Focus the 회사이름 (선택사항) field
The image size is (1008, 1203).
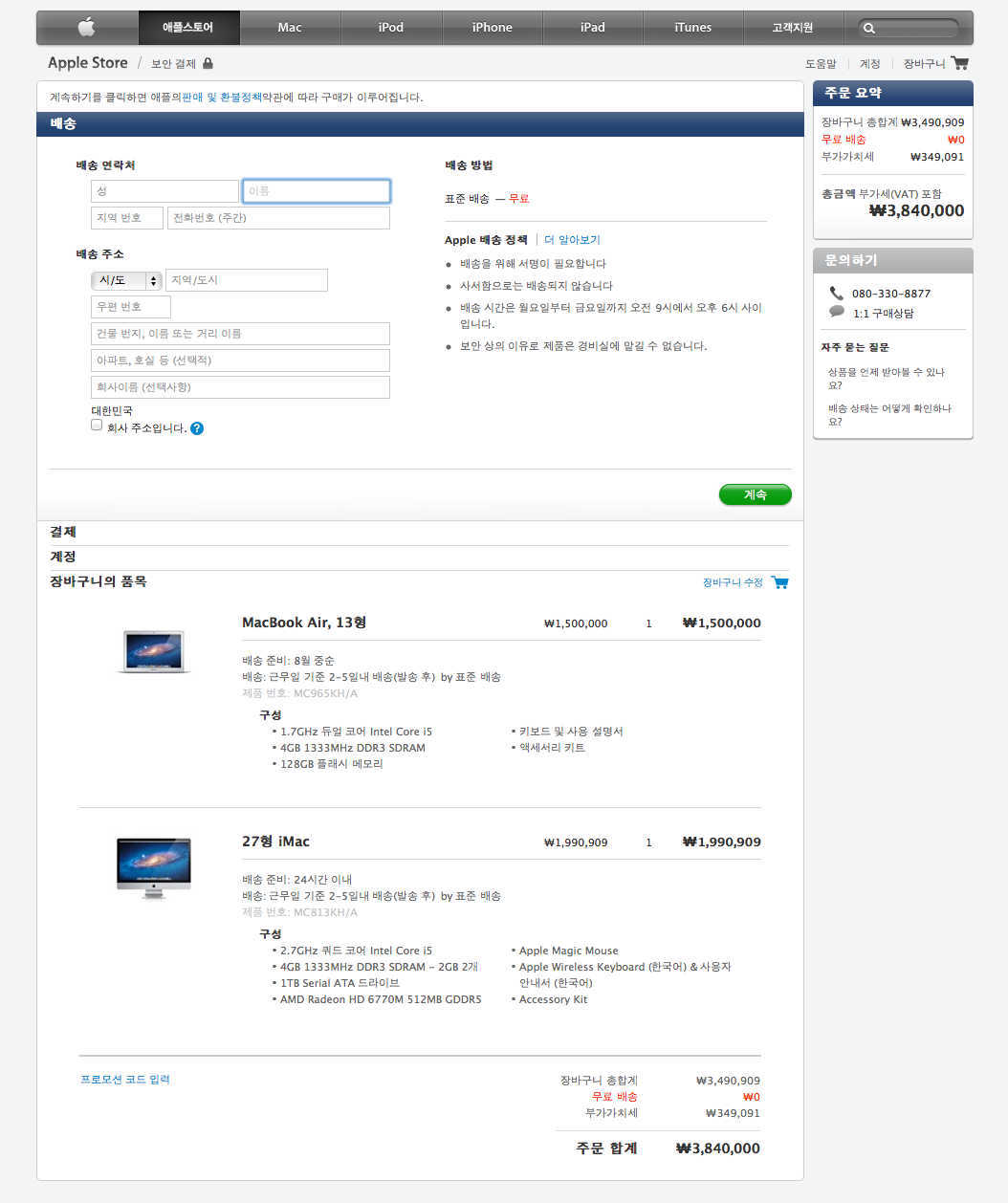pos(241,387)
